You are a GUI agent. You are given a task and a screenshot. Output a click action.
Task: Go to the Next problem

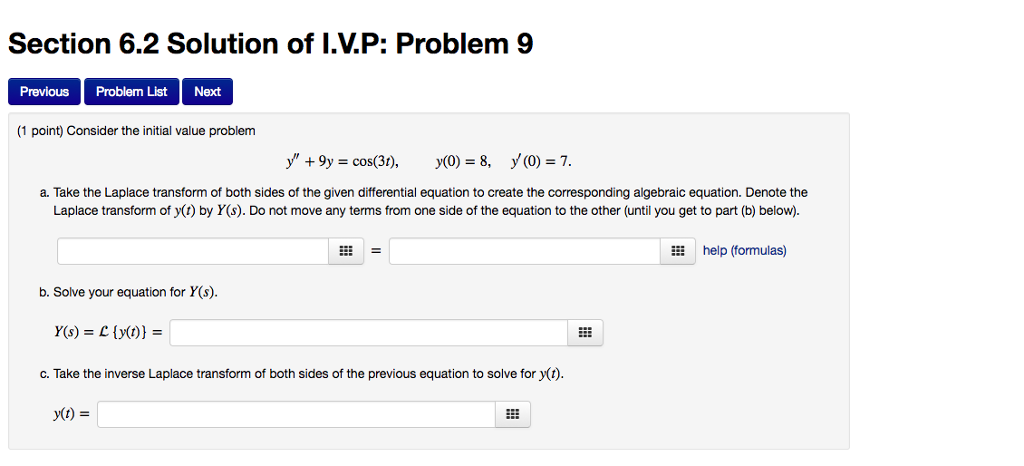point(207,91)
